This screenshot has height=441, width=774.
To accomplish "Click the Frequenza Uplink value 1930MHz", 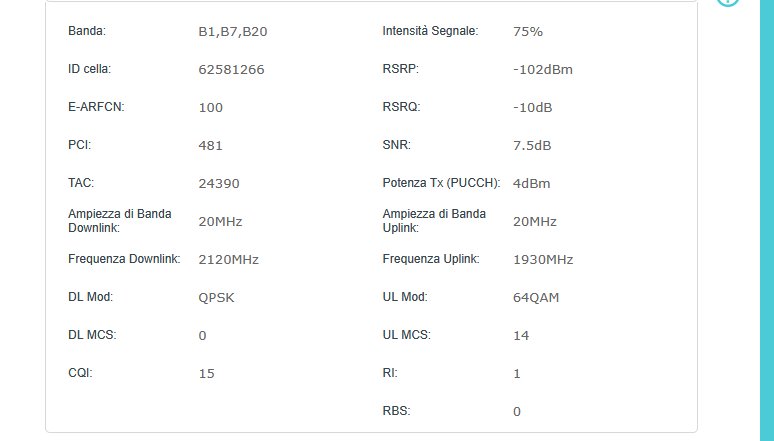I will point(542,260).
